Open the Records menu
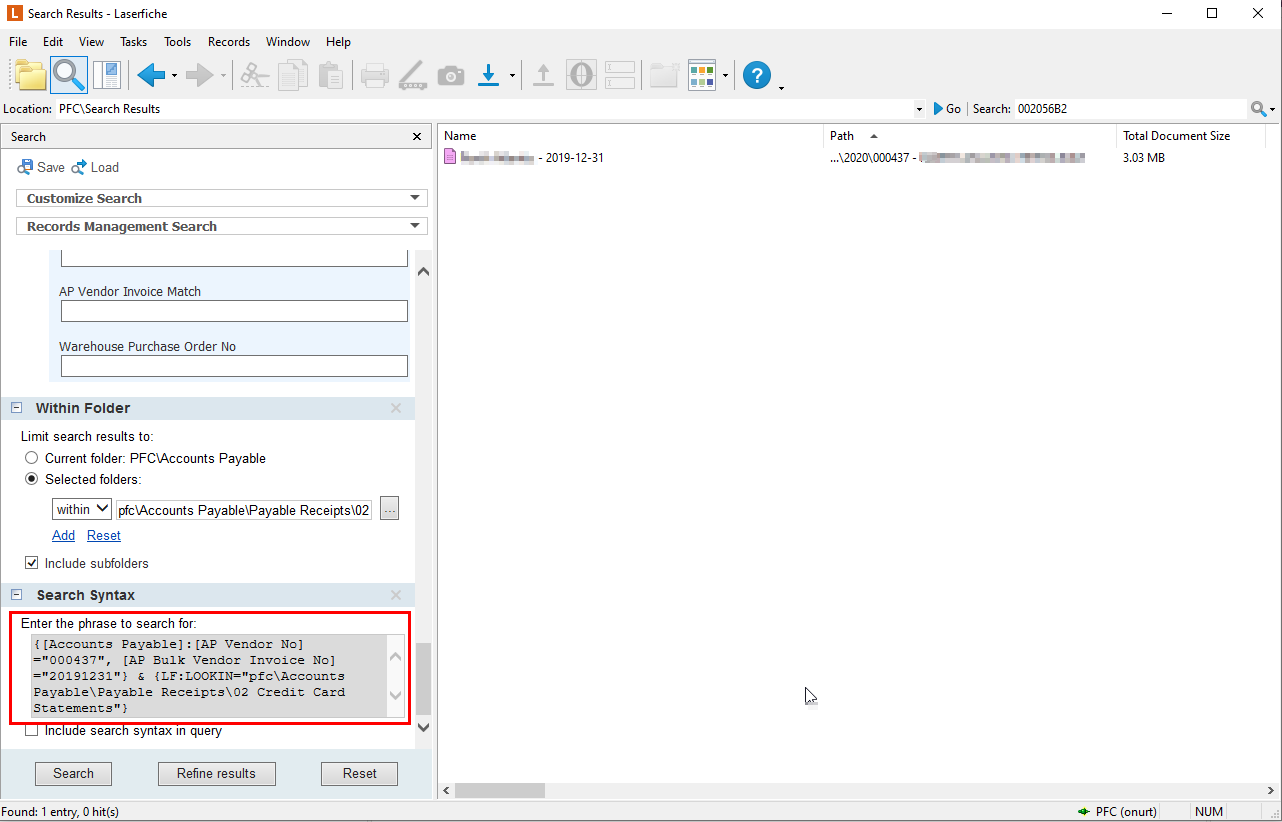The image size is (1282, 822). coord(228,42)
